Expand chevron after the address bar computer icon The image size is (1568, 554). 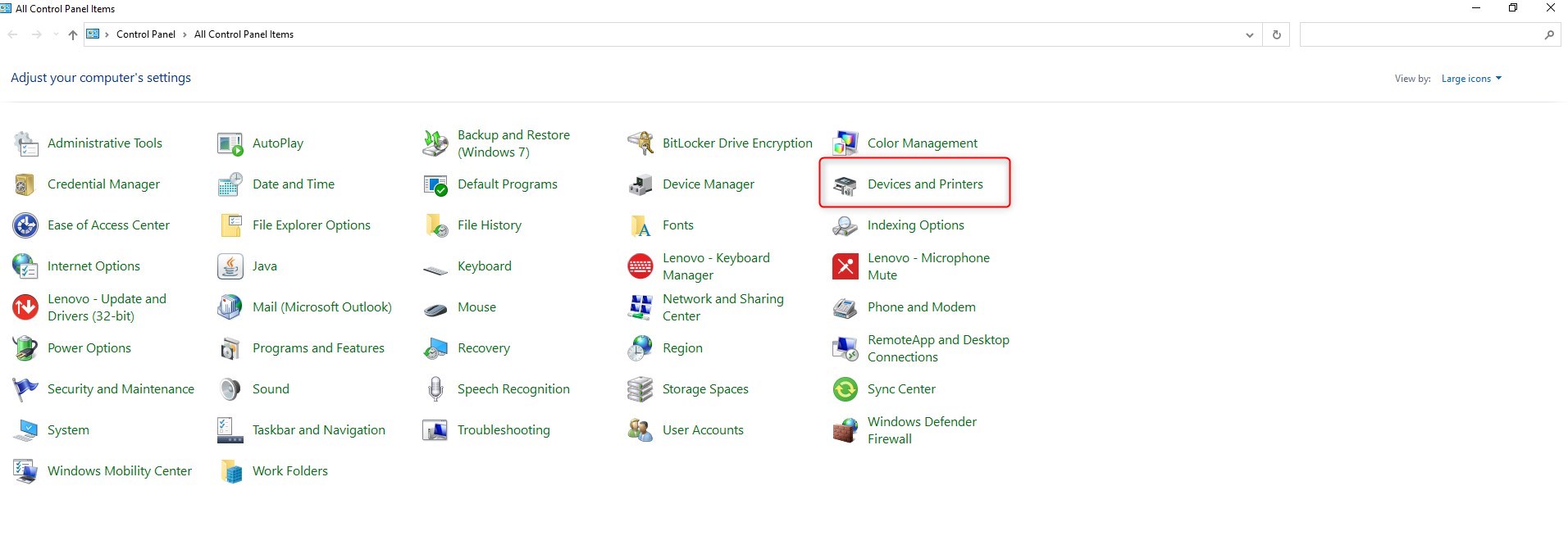[x=107, y=34]
